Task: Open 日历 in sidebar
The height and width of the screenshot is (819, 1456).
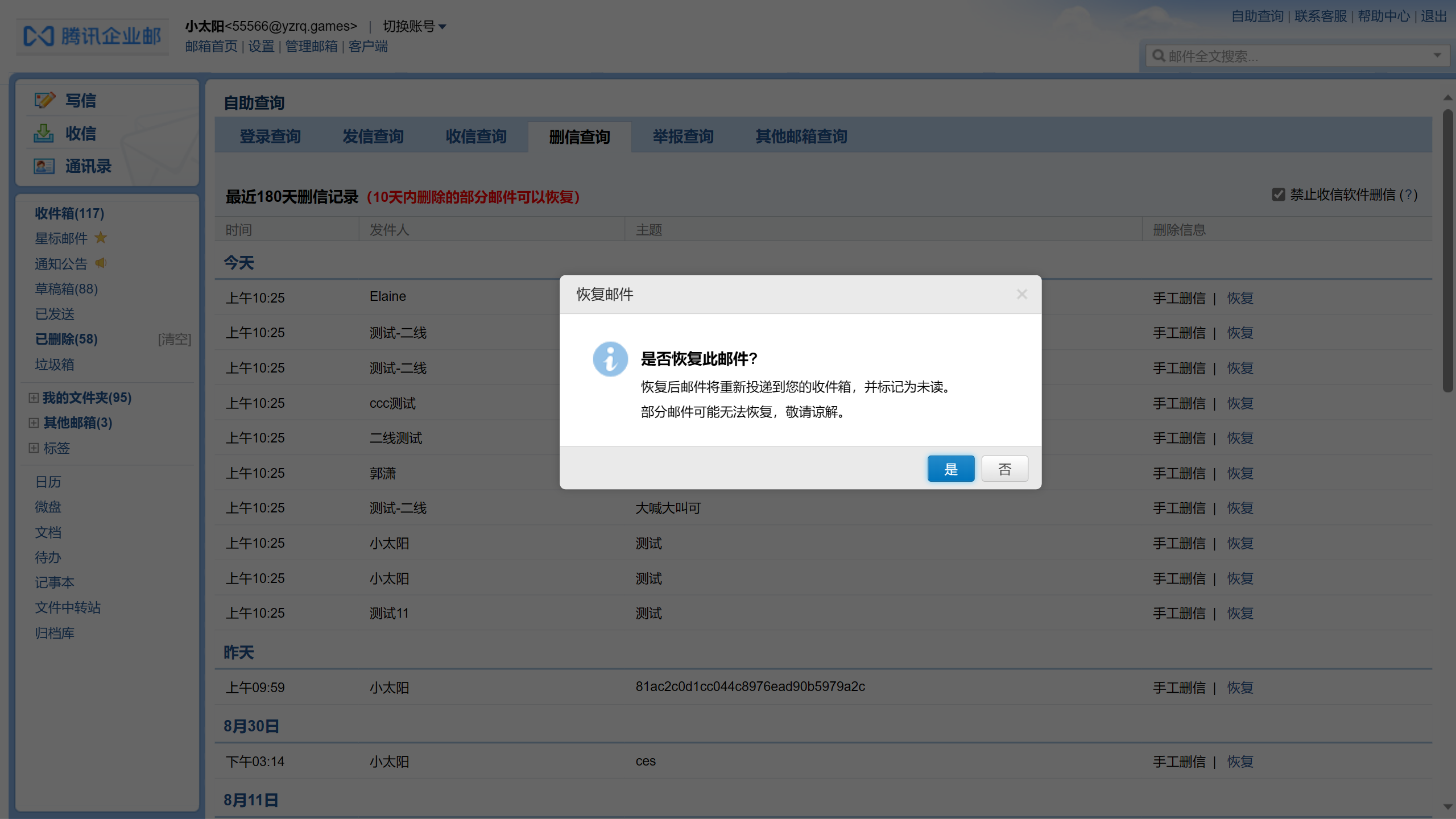Action: coord(48,482)
